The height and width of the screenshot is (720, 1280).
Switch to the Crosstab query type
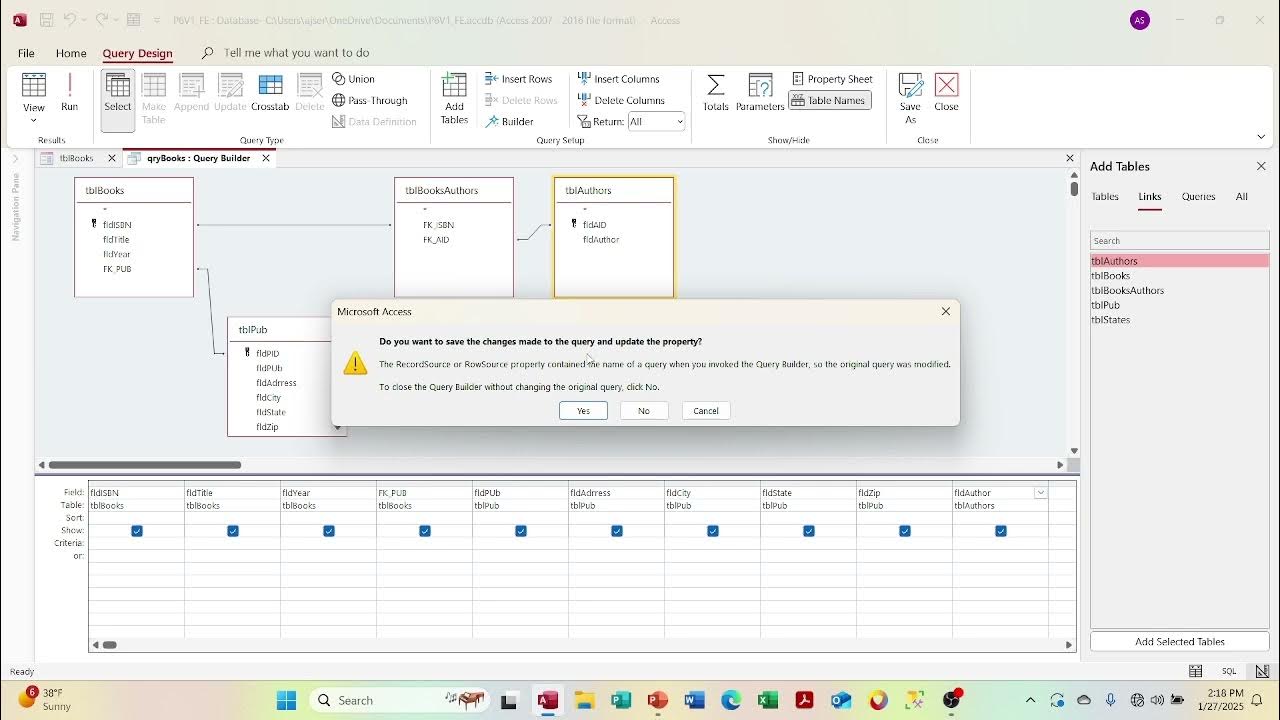coord(270,92)
